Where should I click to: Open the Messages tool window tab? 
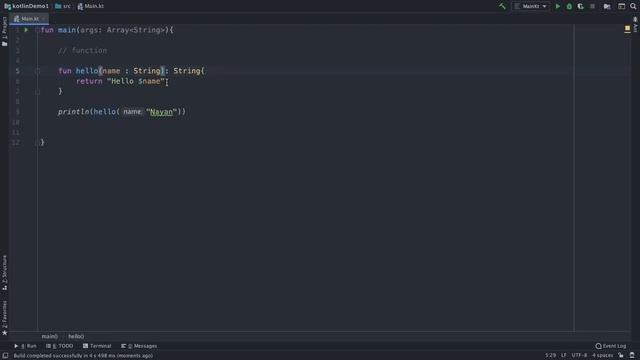(139, 346)
